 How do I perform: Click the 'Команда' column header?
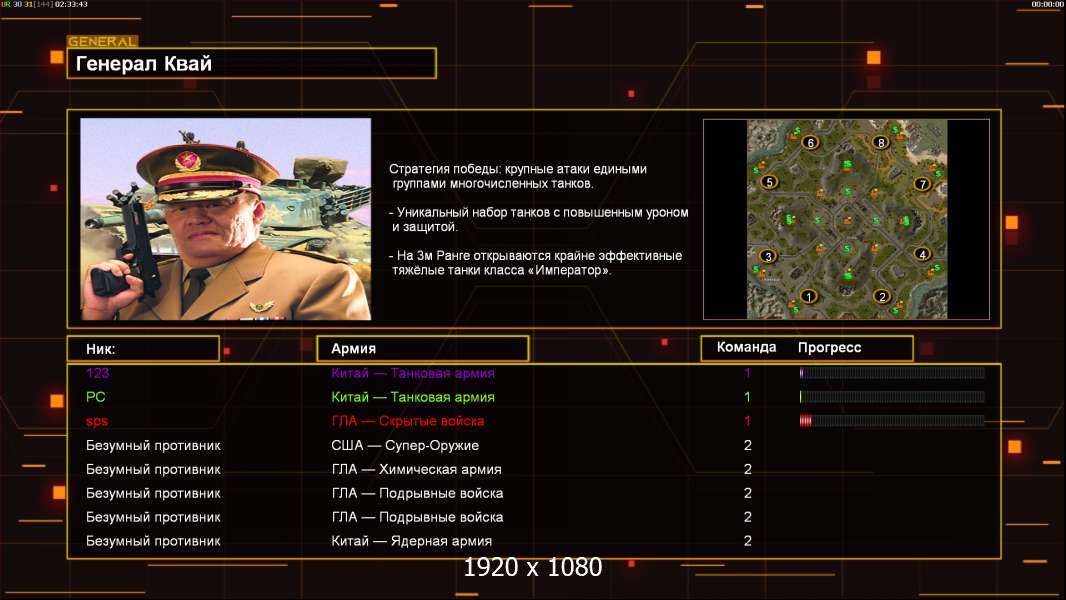tap(746, 348)
